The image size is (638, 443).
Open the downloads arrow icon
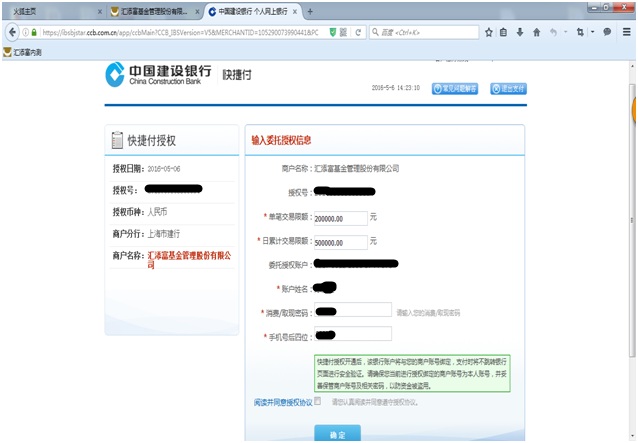pyautogui.click(x=520, y=32)
